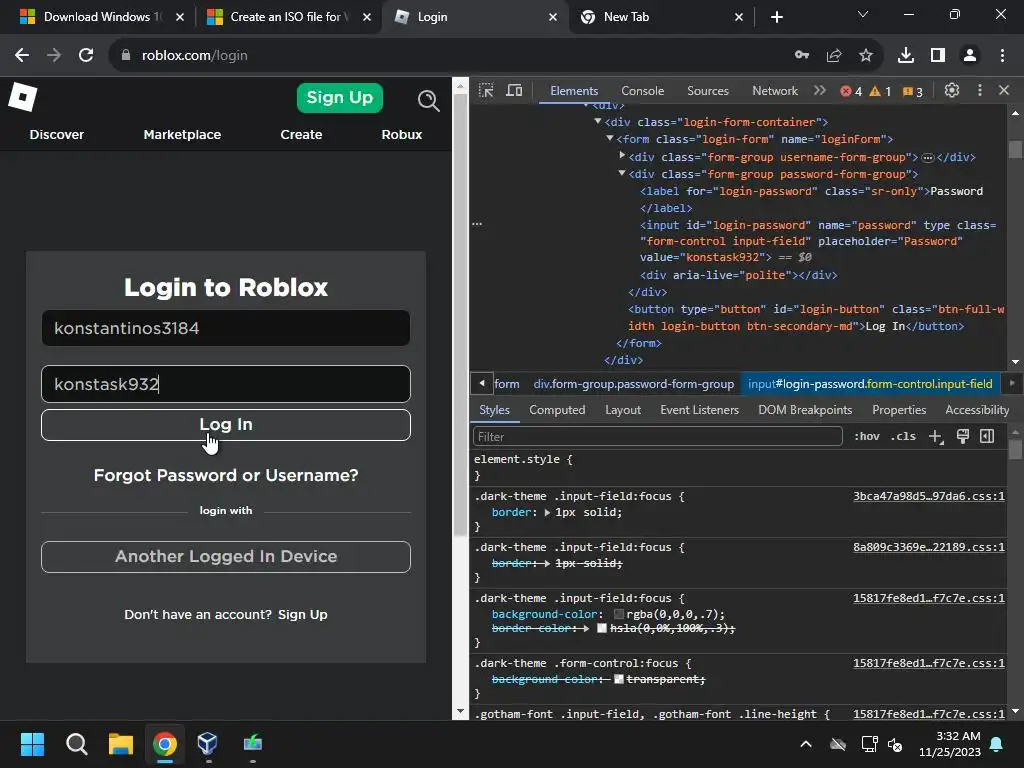Image resolution: width=1024 pixels, height=768 pixels.
Task: Open DevTools settings gear icon
Action: point(952,91)
